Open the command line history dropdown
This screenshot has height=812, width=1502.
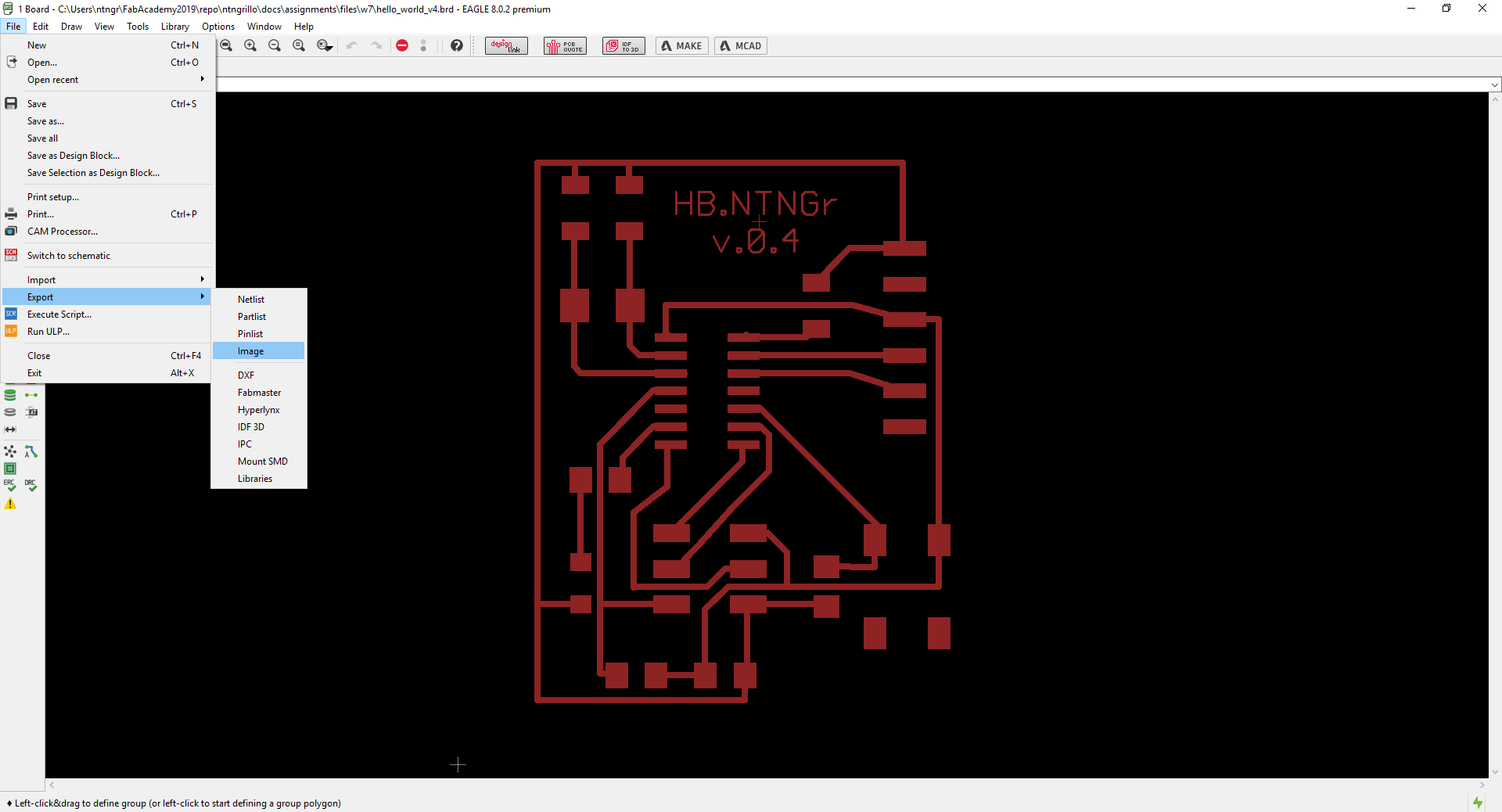click(x=1495, y=84)
